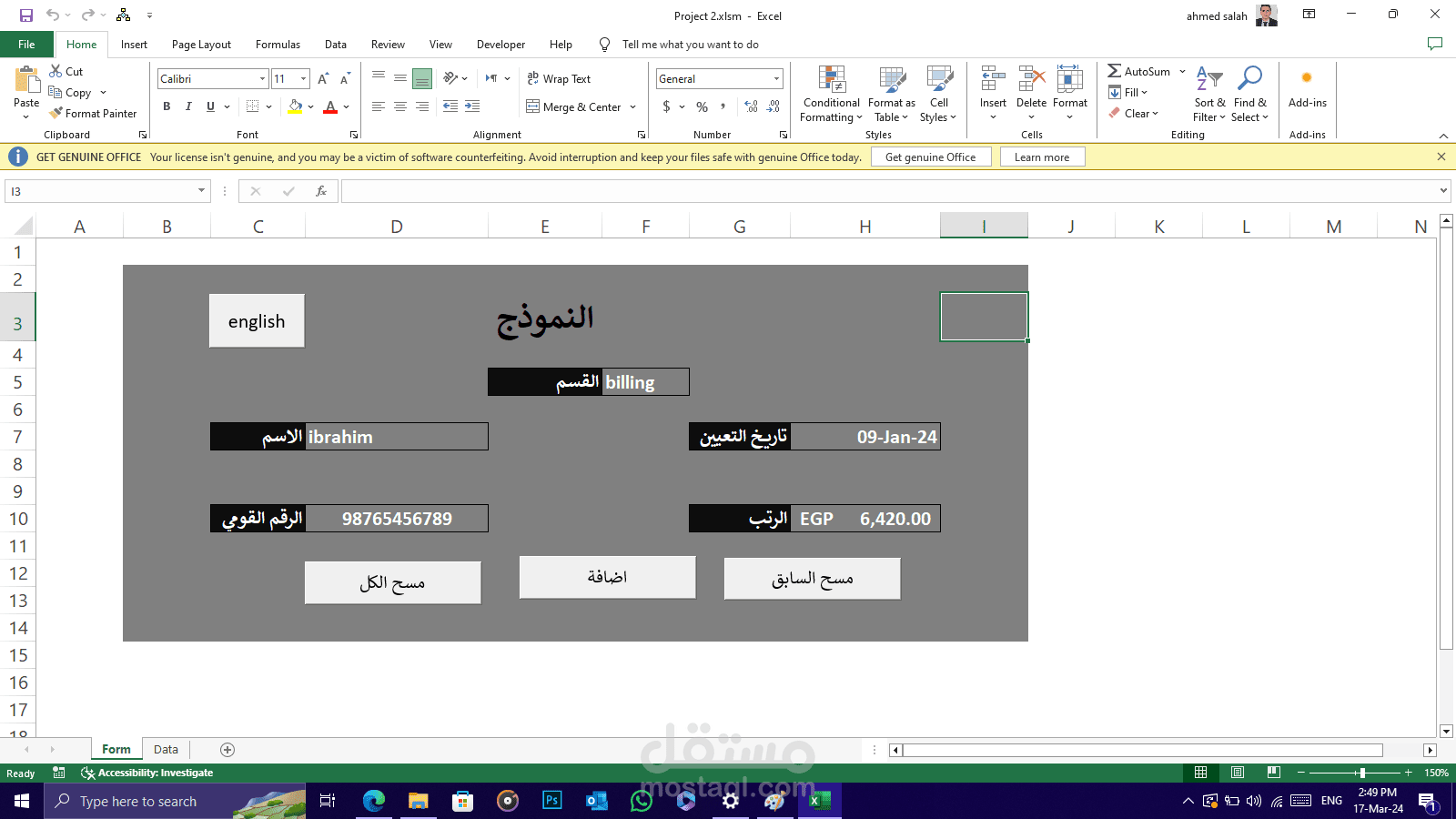Open the Developer tab
The height and width of the screenshot is (819, 1456).
pos(500,45)
